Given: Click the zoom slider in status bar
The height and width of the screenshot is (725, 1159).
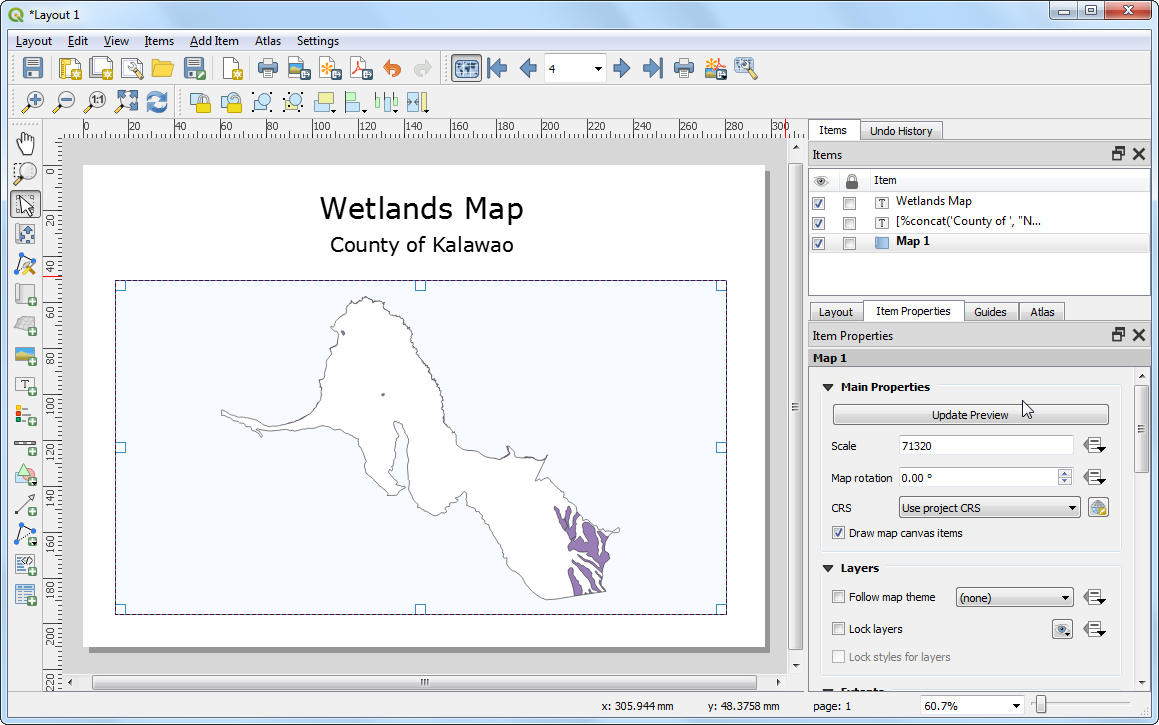Looking at the screenshot, I should click(1041, 706).
